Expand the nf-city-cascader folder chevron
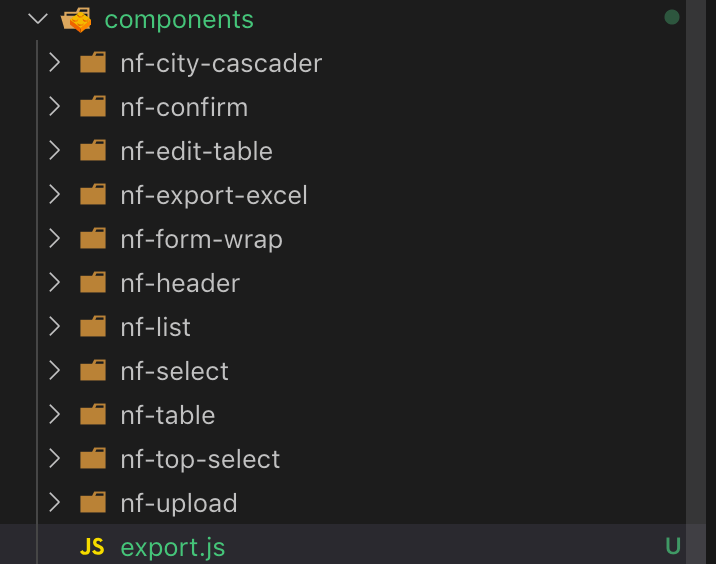 [x=54, y=63]
